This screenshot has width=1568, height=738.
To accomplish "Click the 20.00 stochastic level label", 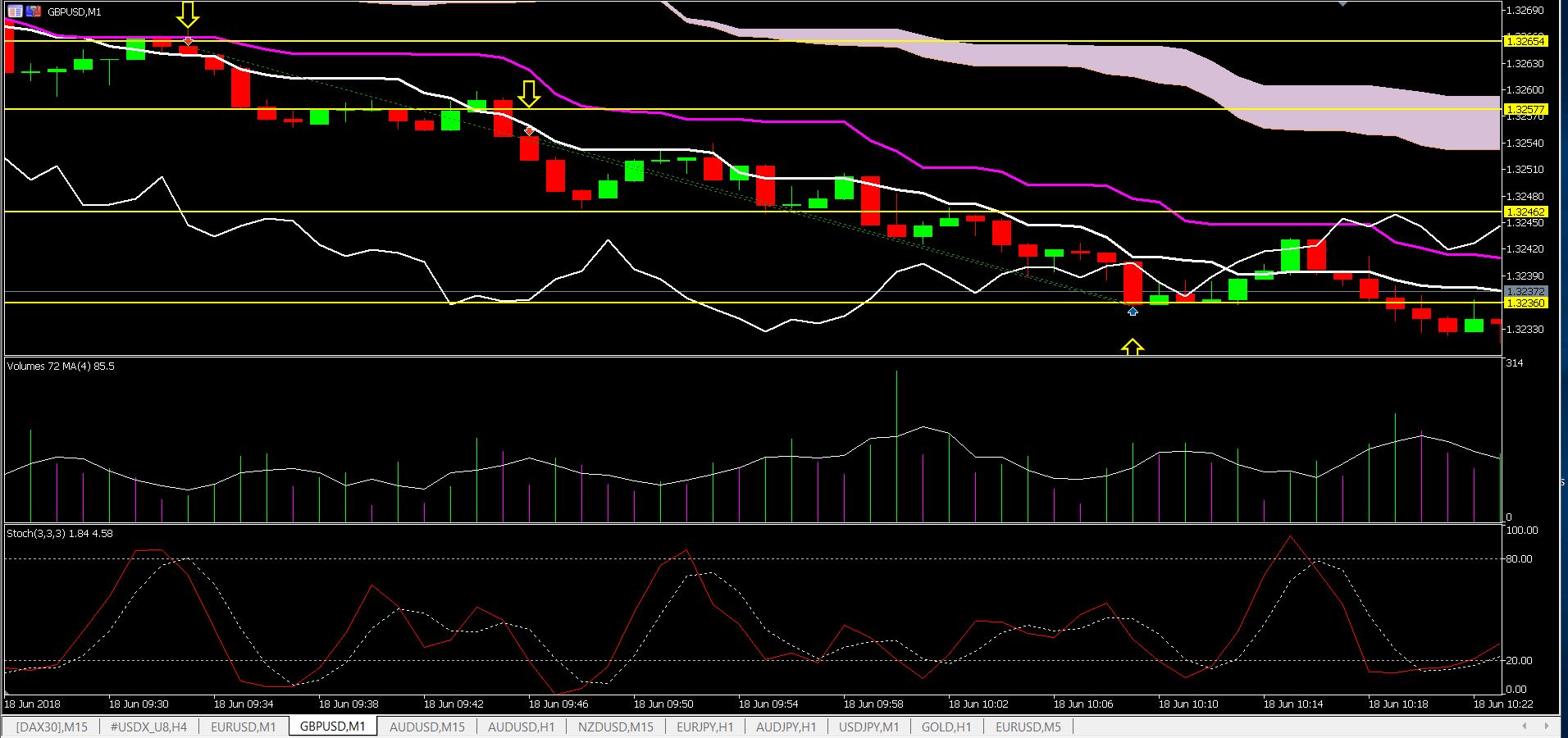I will click(1519, 661).
